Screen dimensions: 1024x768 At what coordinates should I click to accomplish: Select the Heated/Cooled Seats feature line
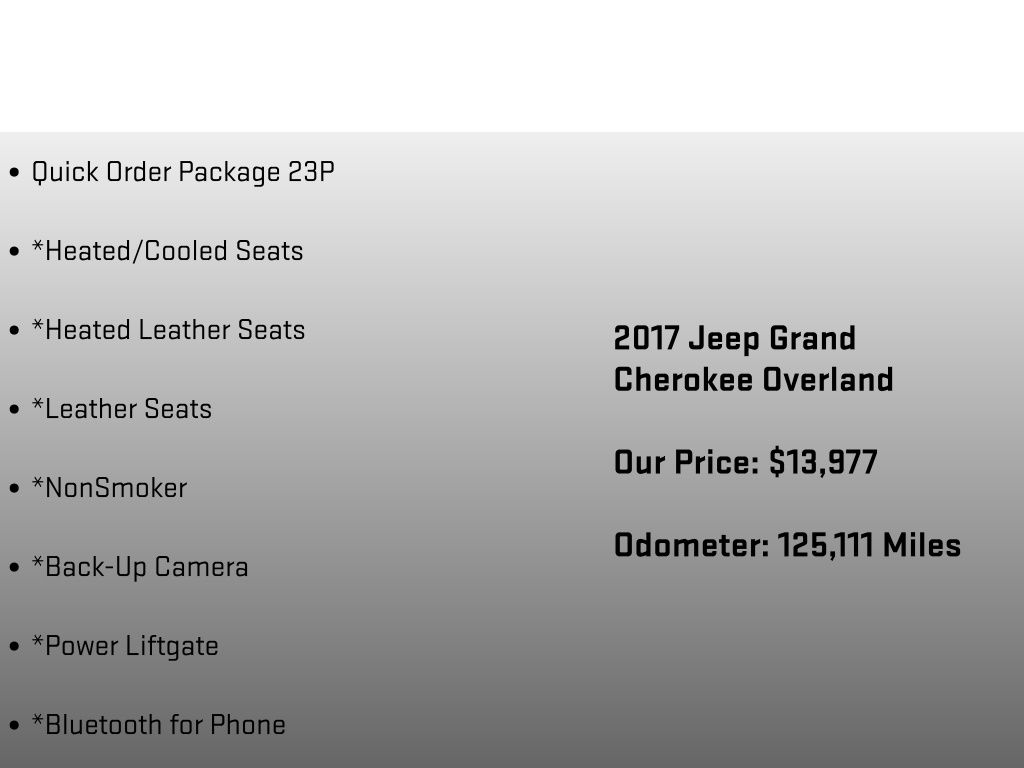(x=167, y=251)
